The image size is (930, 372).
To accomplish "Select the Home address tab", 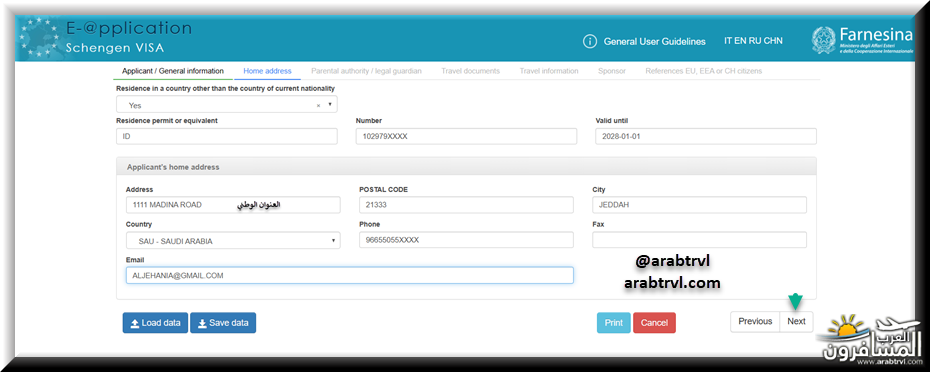I will click(x=267, y=71).
